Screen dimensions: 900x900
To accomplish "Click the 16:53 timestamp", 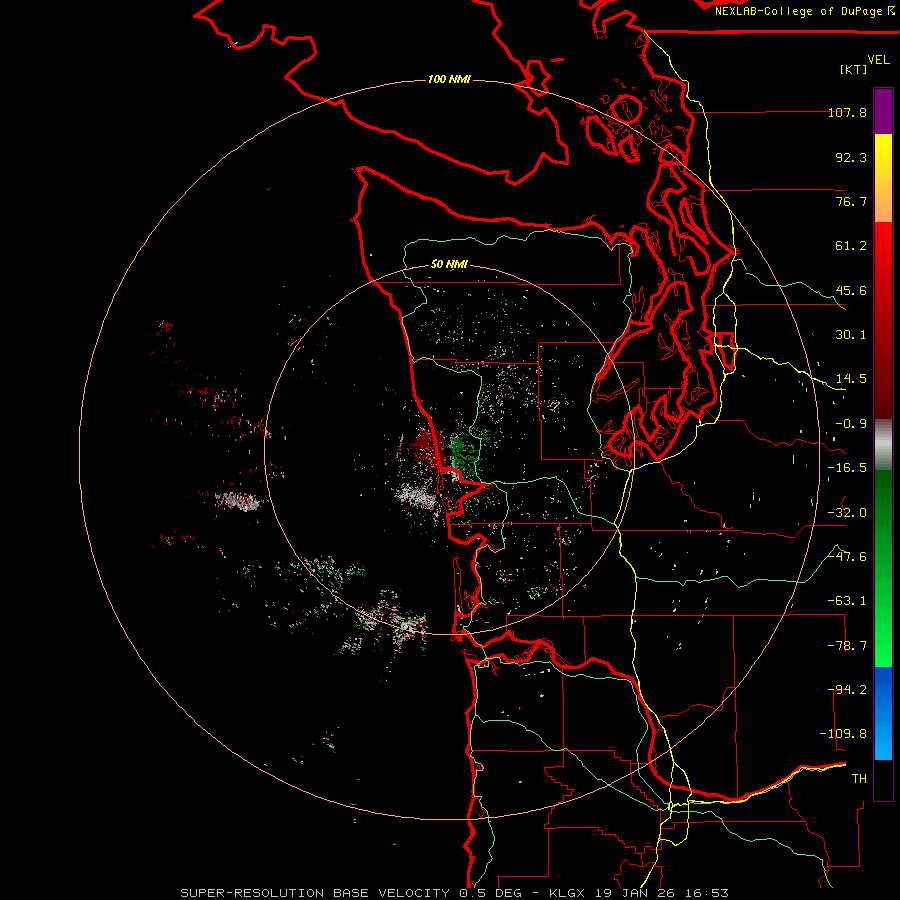I will coord(706,893).
